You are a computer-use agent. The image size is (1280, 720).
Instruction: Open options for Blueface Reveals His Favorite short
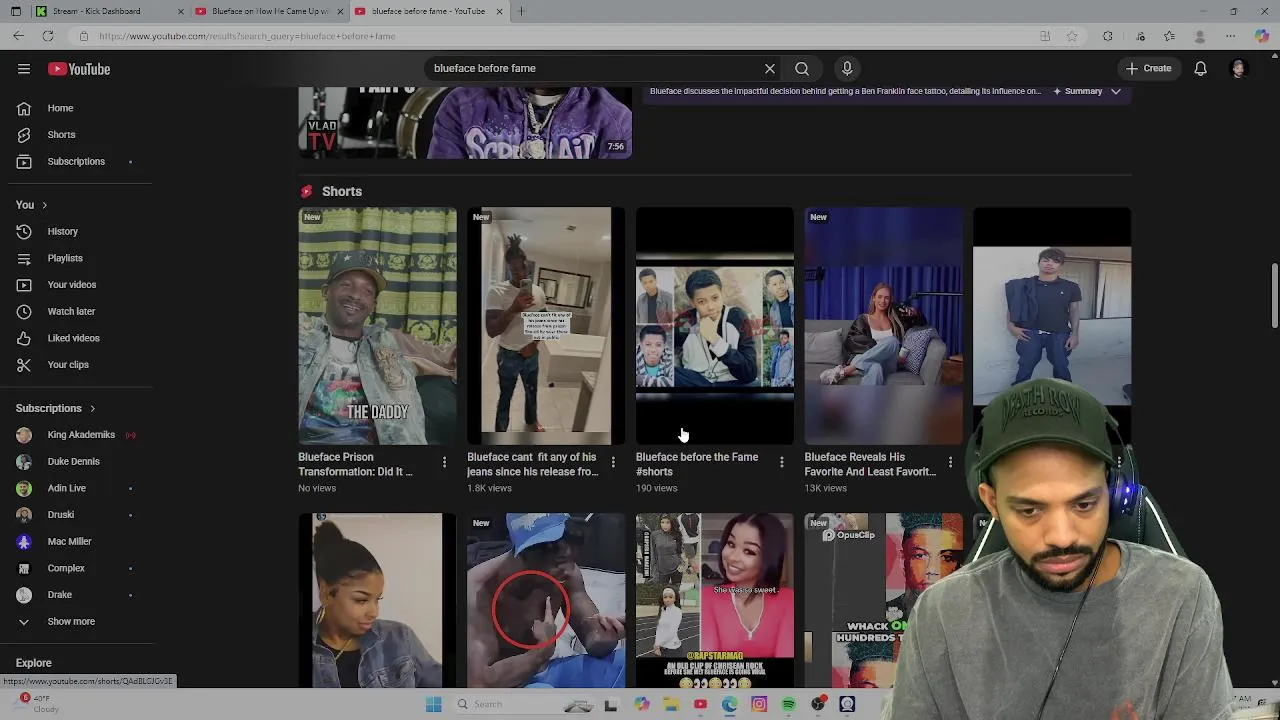[x=950, y=462]
